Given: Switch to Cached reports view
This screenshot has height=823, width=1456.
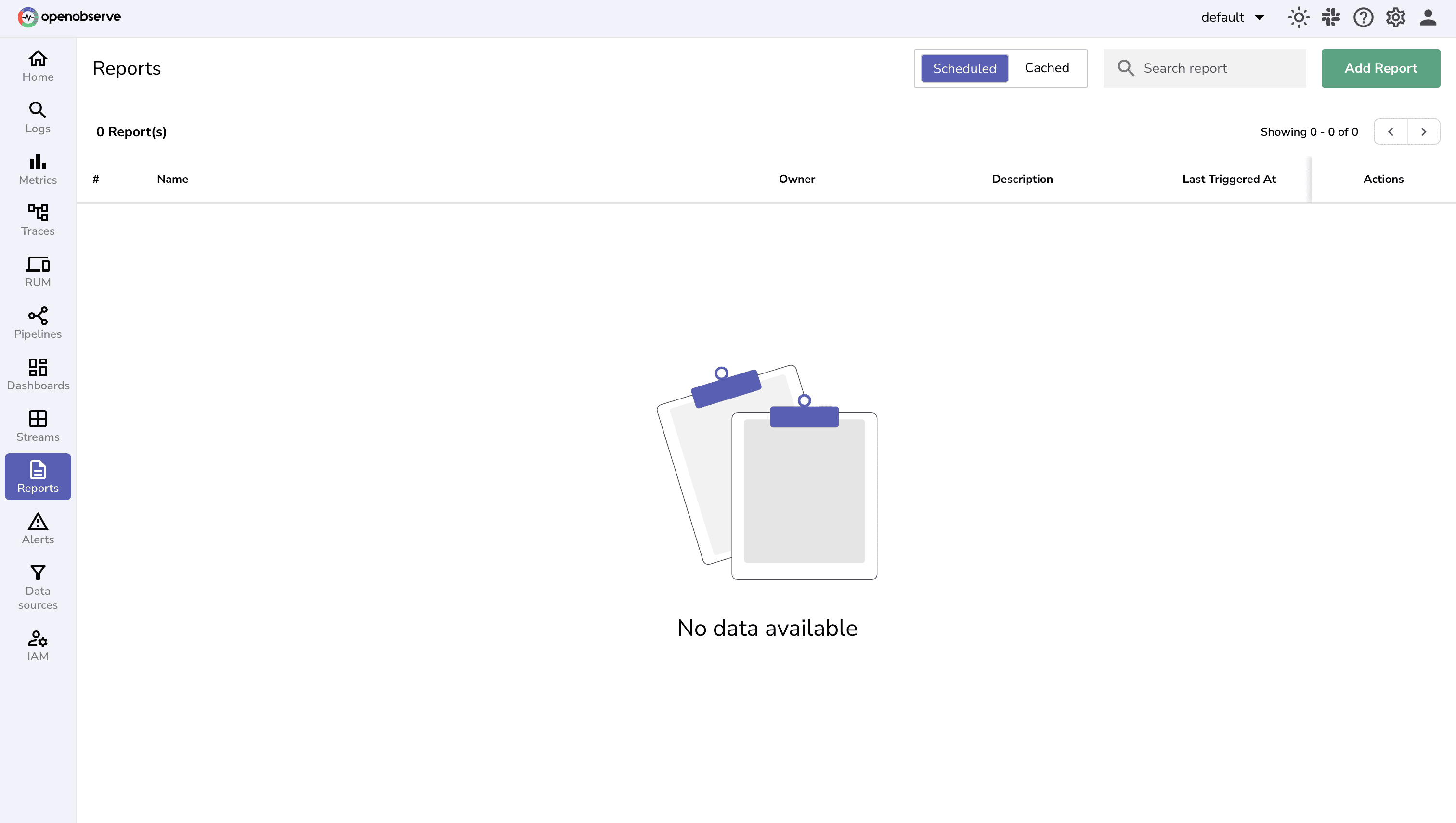Looking at the screenshot, I should pyautogui.click(x=1047, y=68).
